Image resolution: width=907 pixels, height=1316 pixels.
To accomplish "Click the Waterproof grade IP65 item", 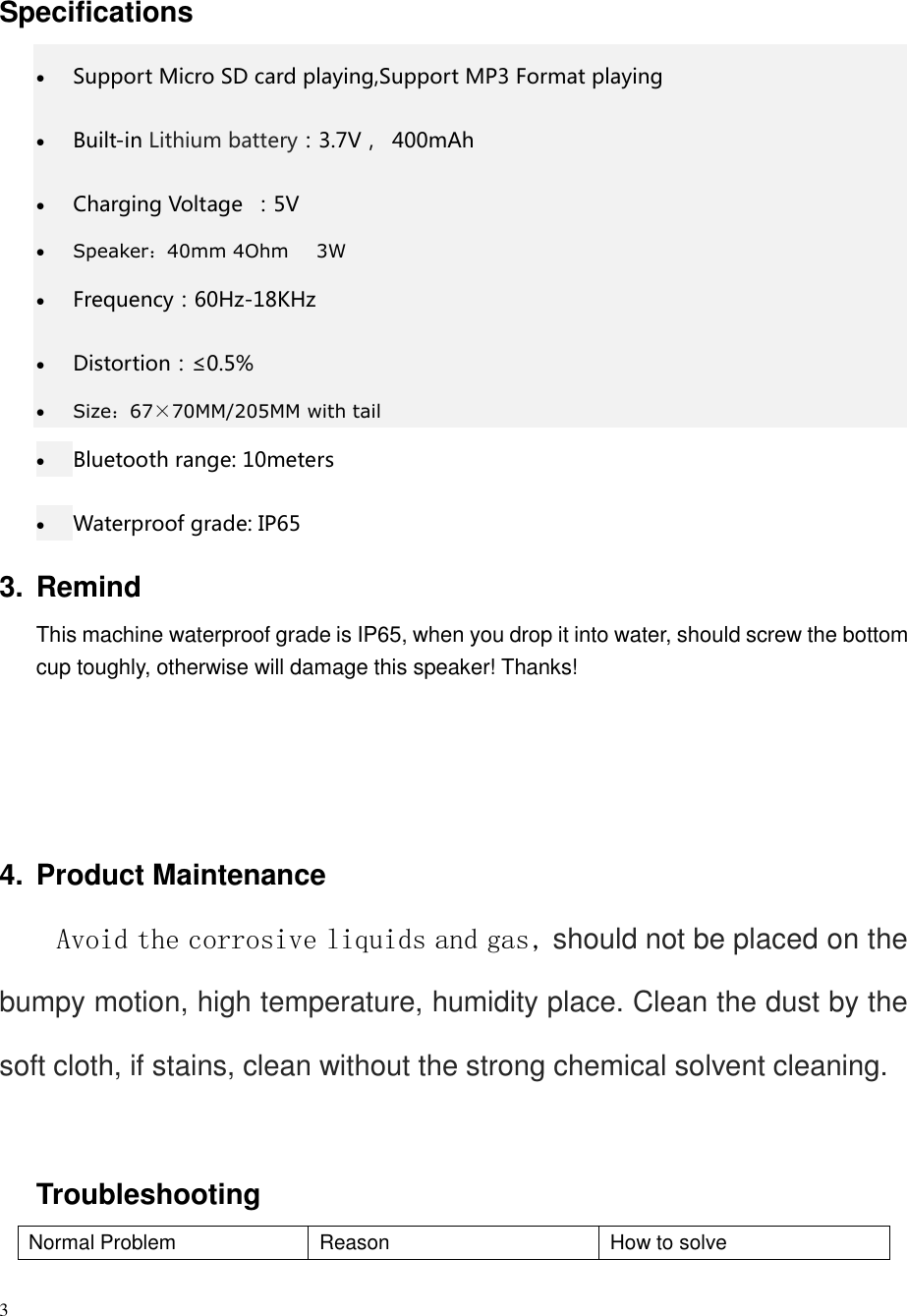I will [187, 524].
